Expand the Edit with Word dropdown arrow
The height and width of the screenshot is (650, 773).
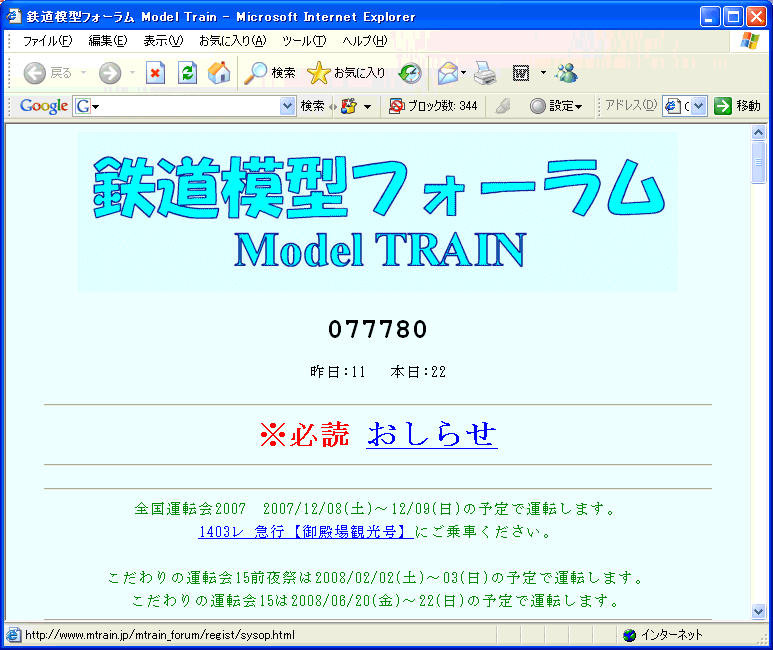pos(543,73)
